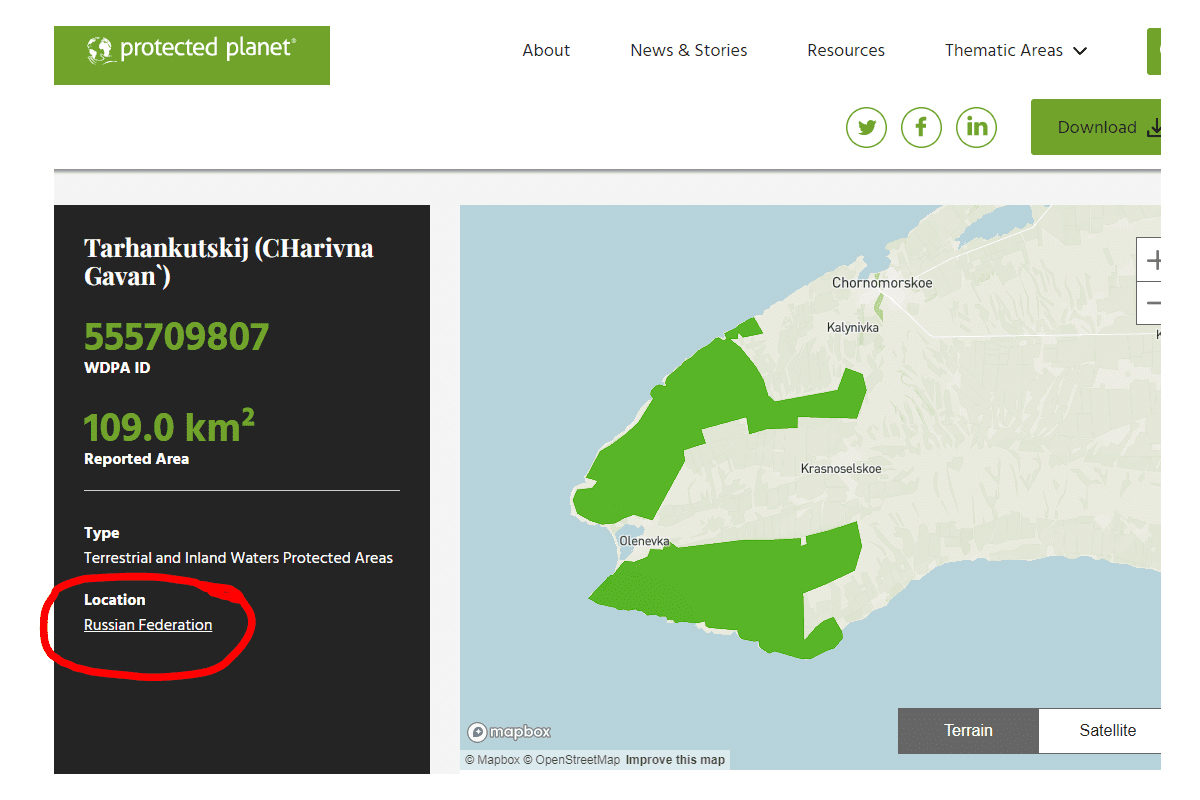This screenshot has width=1200, height=800.
Task: Open the About menu item
Action: click(x=546, y=50)
